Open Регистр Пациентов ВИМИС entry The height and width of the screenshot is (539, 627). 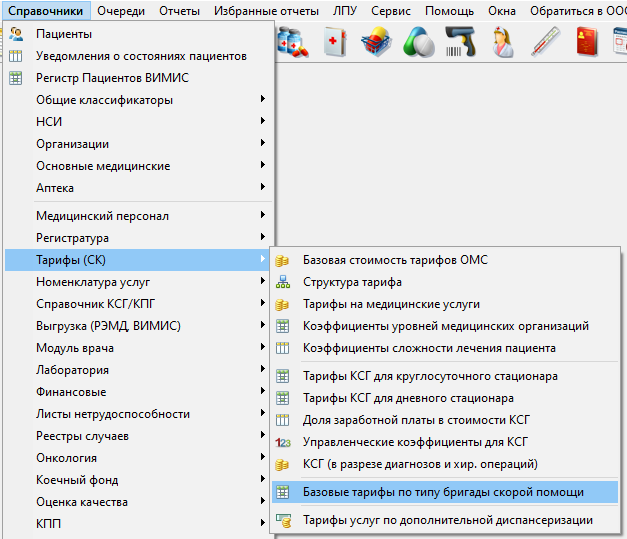point(112,78)
